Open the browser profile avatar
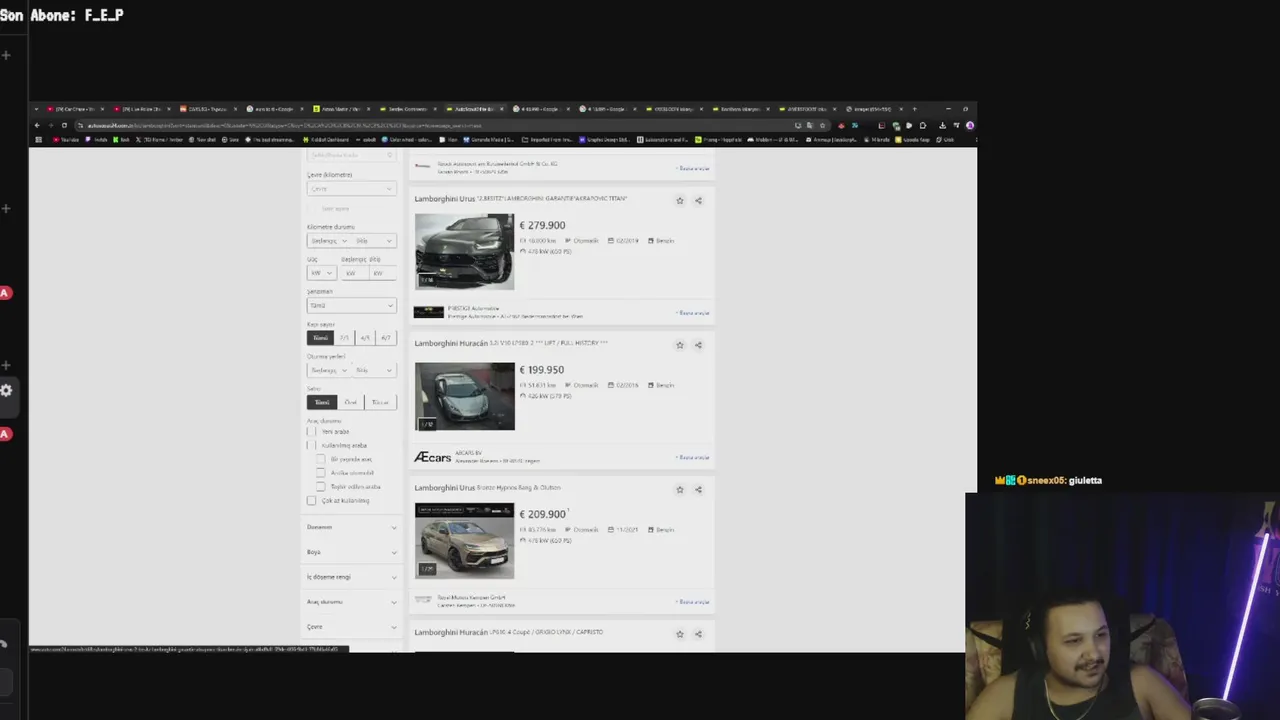 tap(970, 125)
